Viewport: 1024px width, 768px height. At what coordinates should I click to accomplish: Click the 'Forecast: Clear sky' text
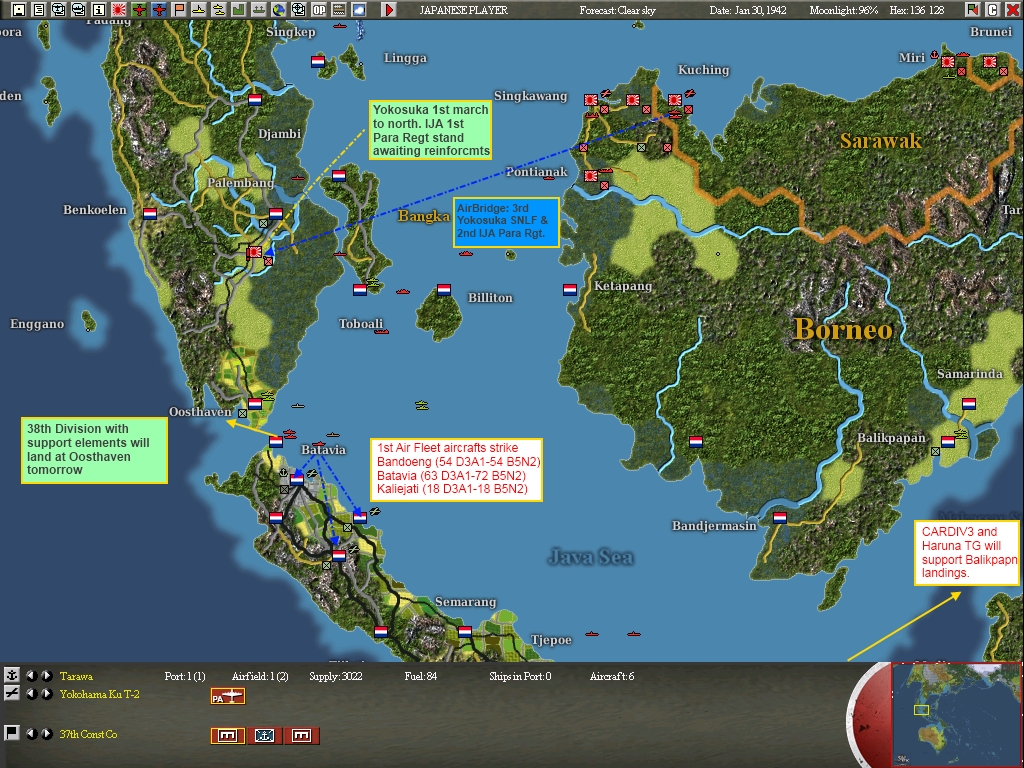[617, 10]
